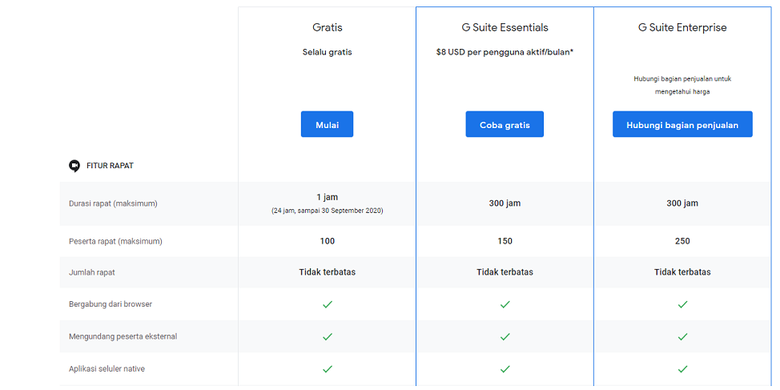Click the Coba gratis button

504,124
